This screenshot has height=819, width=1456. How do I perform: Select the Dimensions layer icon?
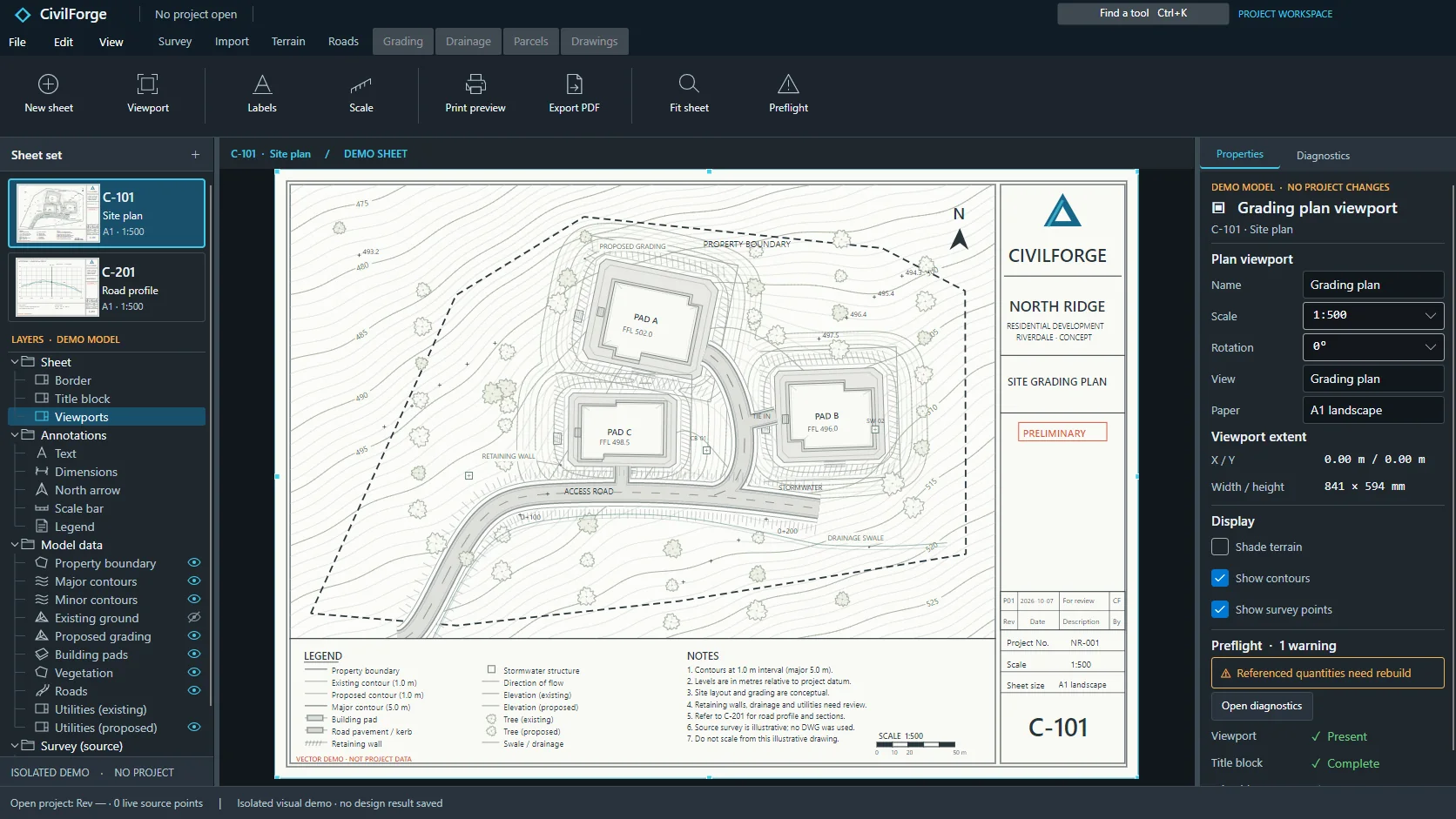(x=42, y=472)
